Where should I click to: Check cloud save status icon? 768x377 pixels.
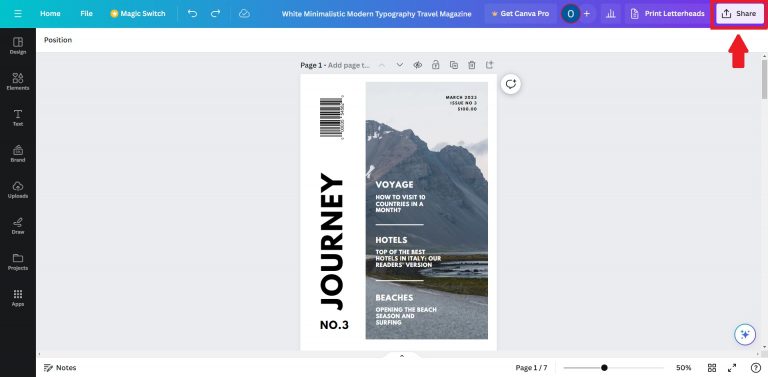[x=244, y=14]
